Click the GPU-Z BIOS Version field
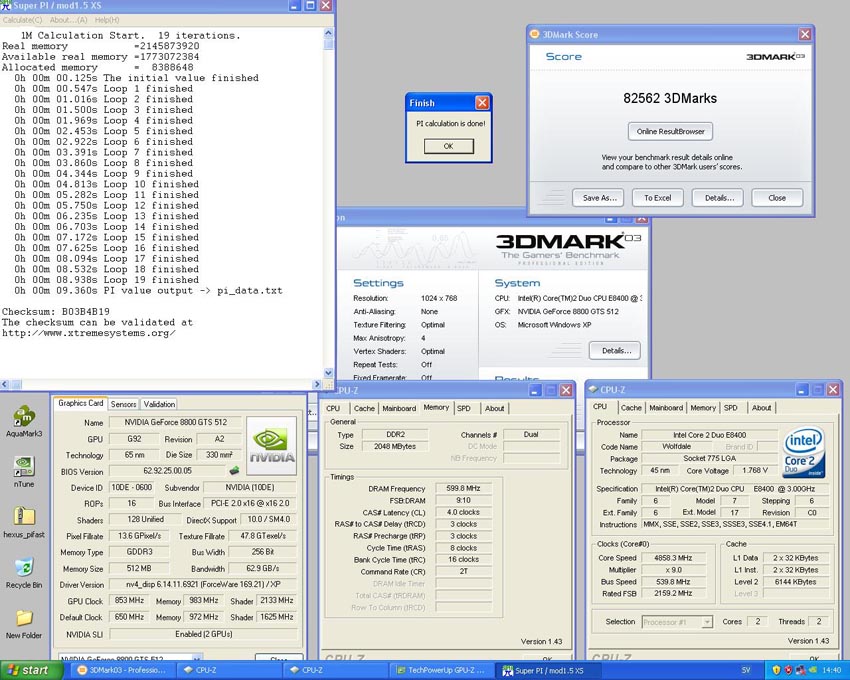Screen dimensions: 850x680 (x=169, y=471)
